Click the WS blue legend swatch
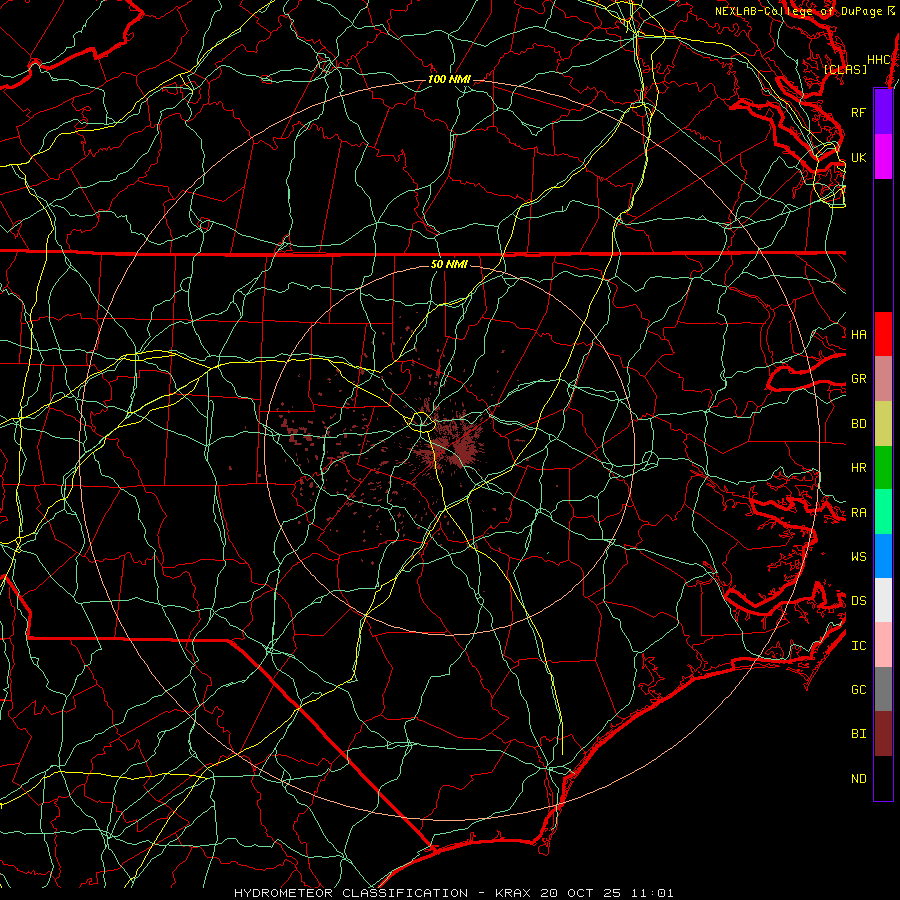The width and height of the screenshot is (900, 900). click(883, 556)
